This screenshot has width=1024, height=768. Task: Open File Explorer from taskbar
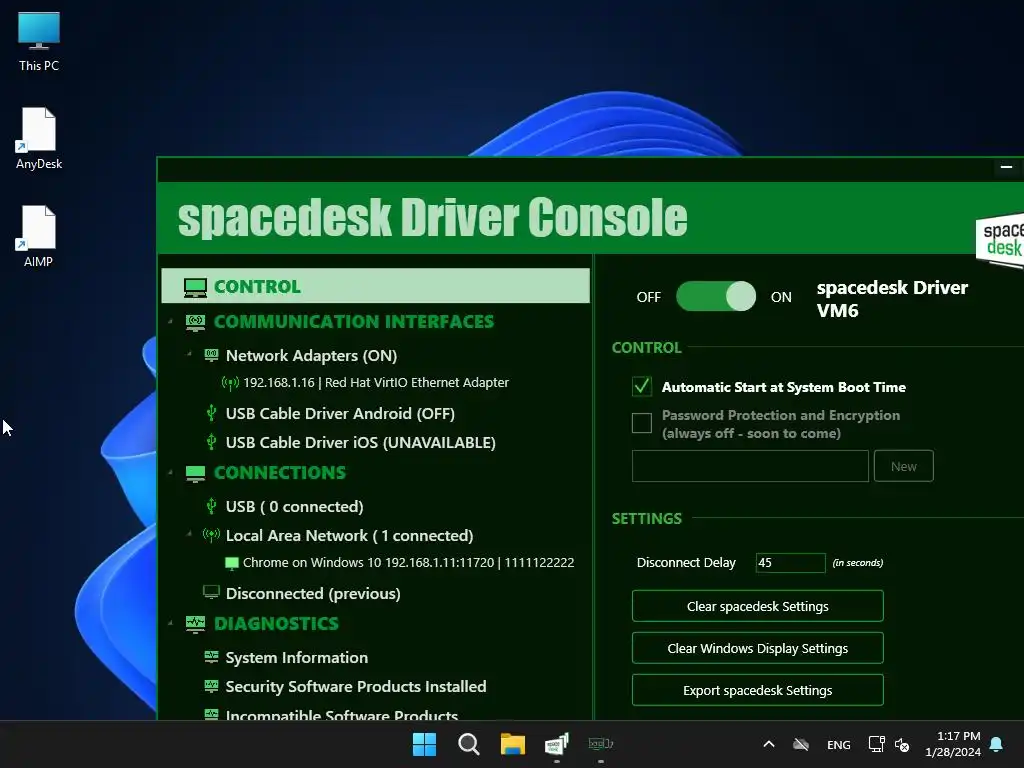[x=513, y=744]
